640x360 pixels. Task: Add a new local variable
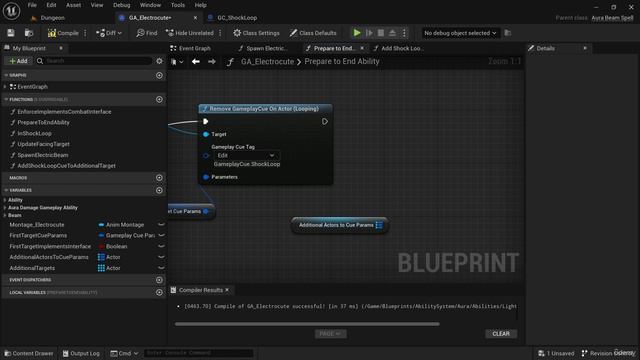159,292
